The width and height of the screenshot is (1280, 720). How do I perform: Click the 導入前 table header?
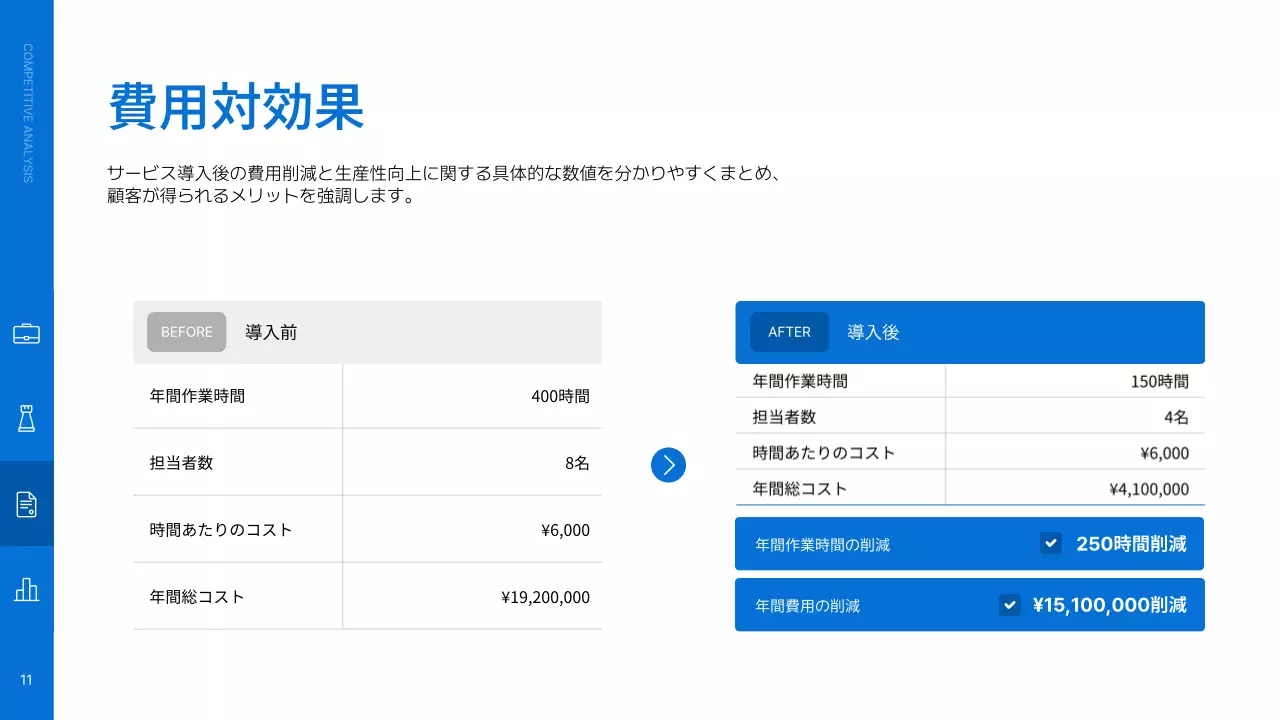coord(270,332)
